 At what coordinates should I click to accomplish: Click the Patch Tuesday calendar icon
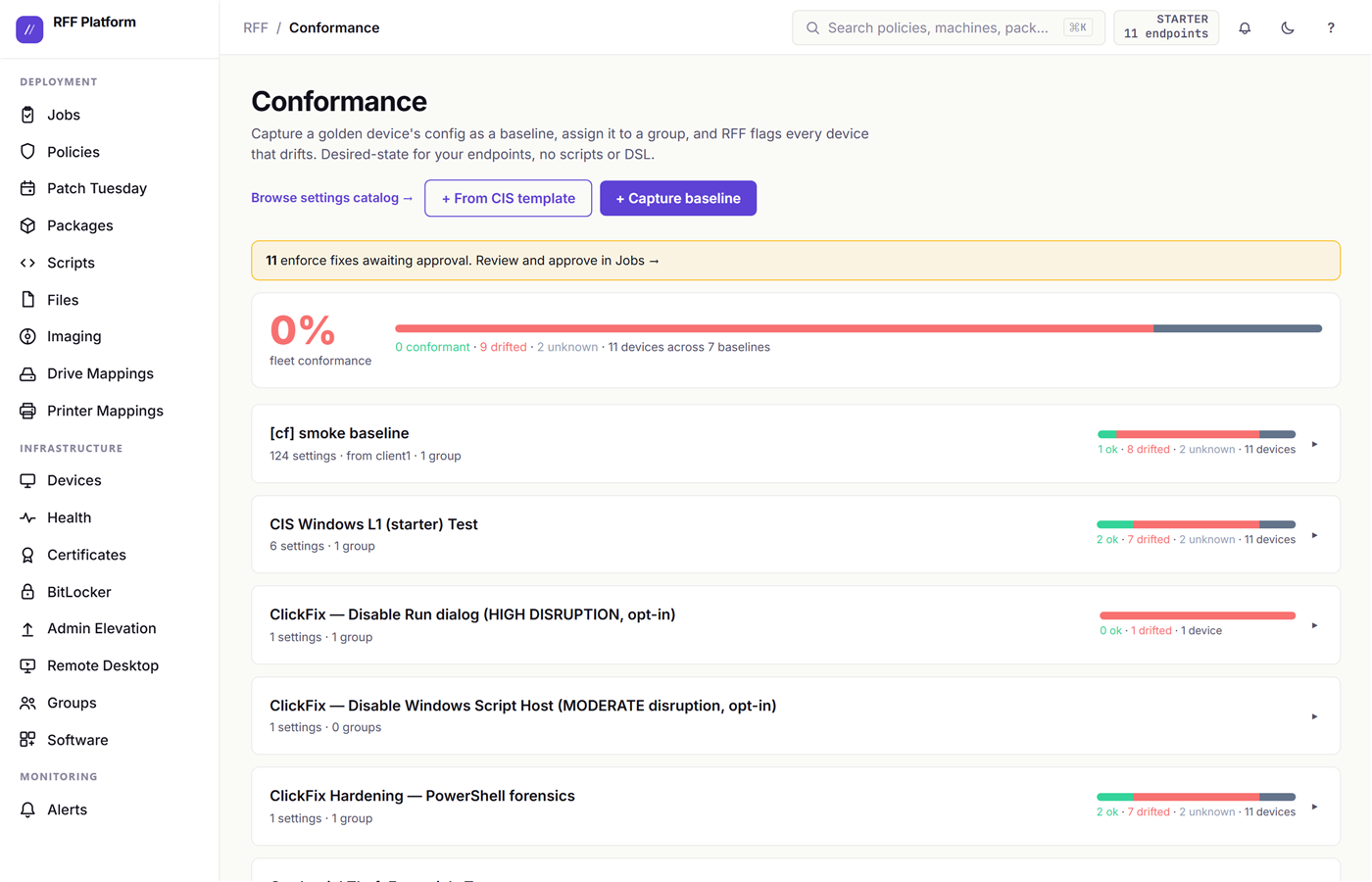coord(27,188)
